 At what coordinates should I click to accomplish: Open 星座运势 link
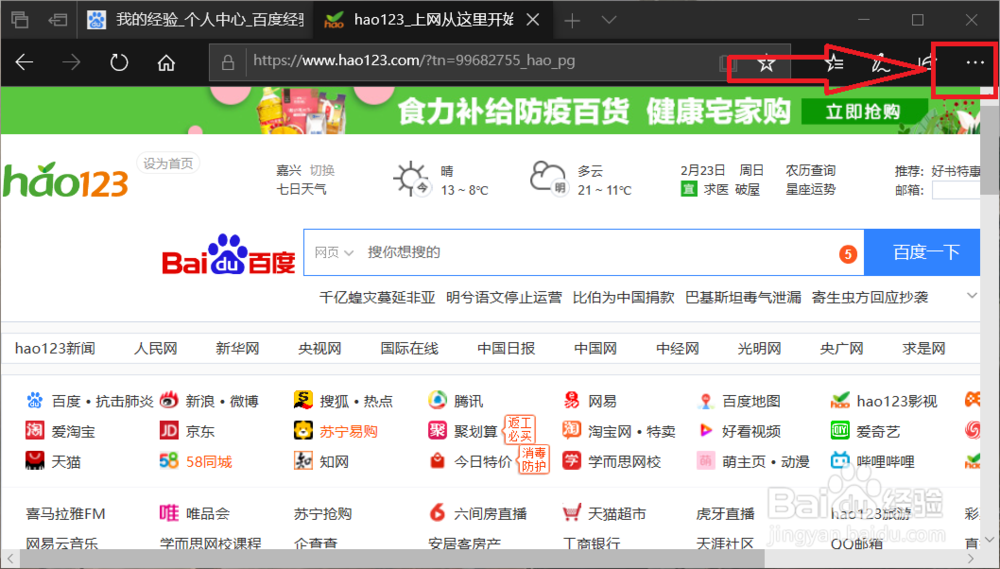click(811, 189)
